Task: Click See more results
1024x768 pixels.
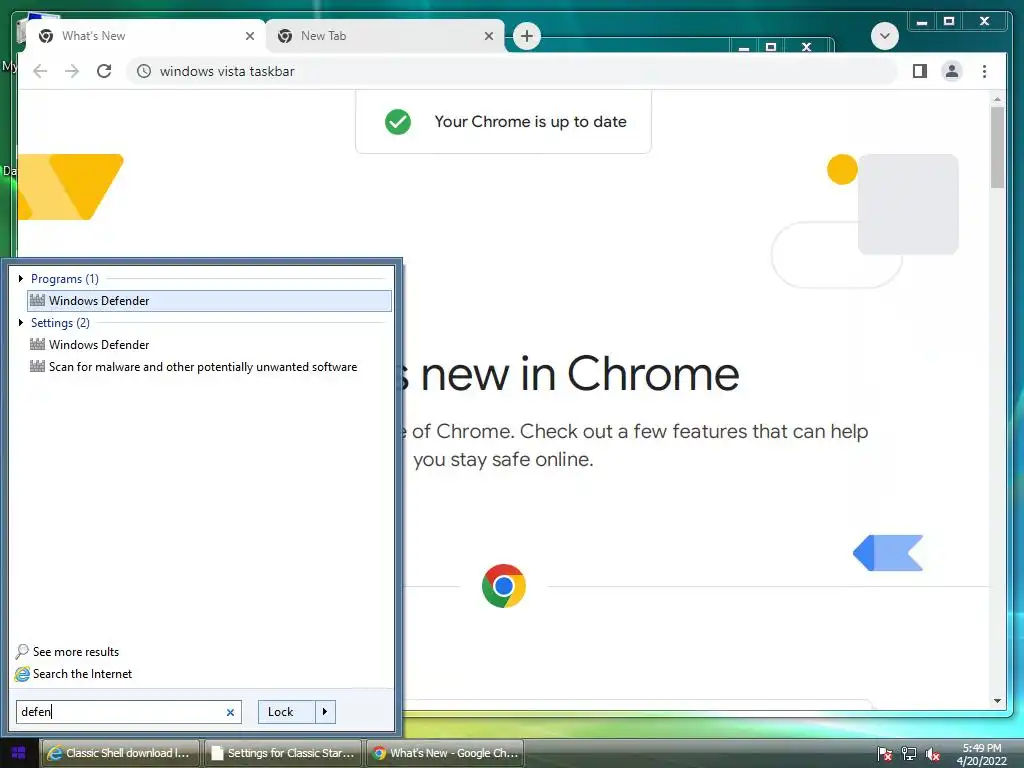Action: pyautogui.click(x=76, y=652)
